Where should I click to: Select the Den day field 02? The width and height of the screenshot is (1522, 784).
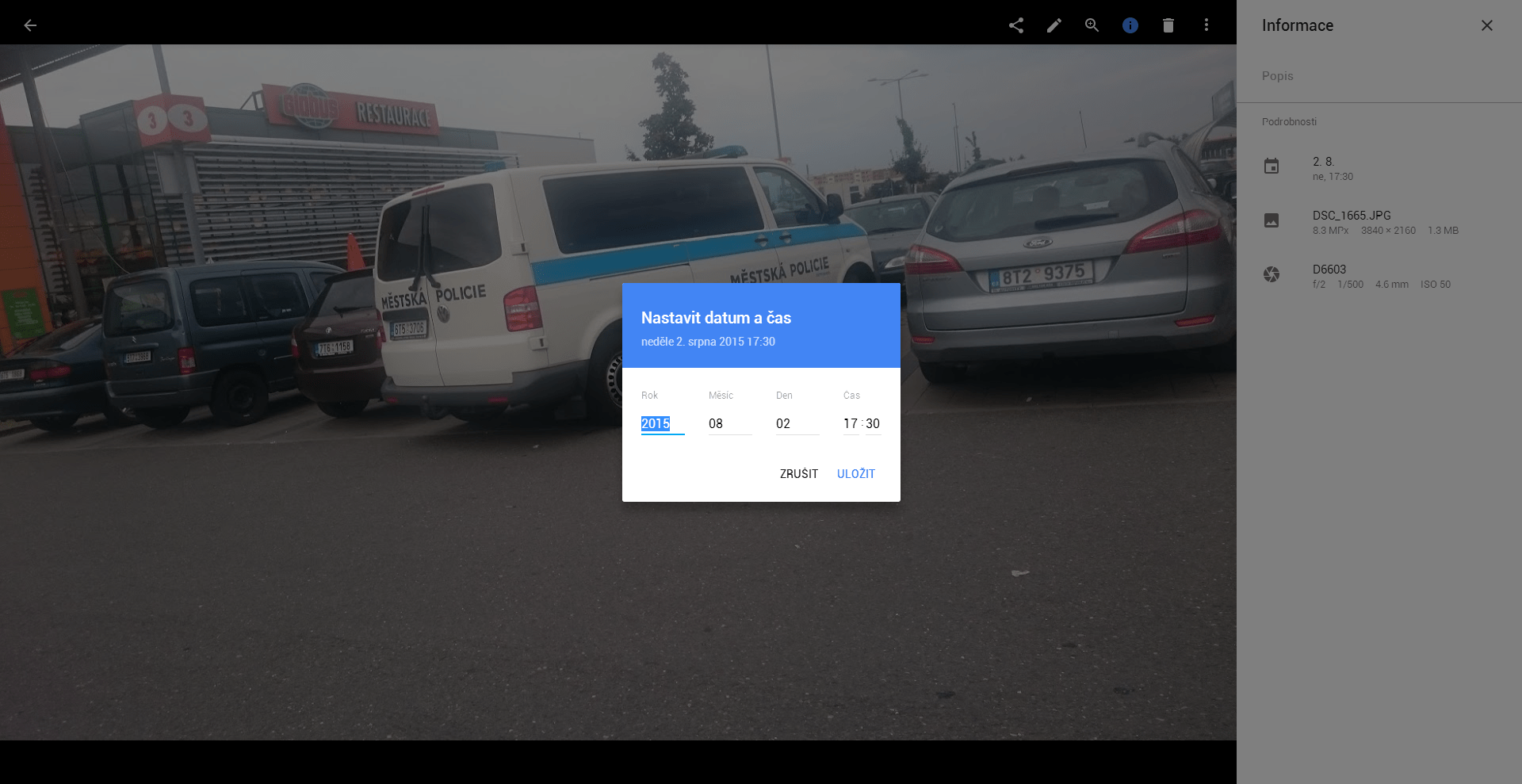797,424
